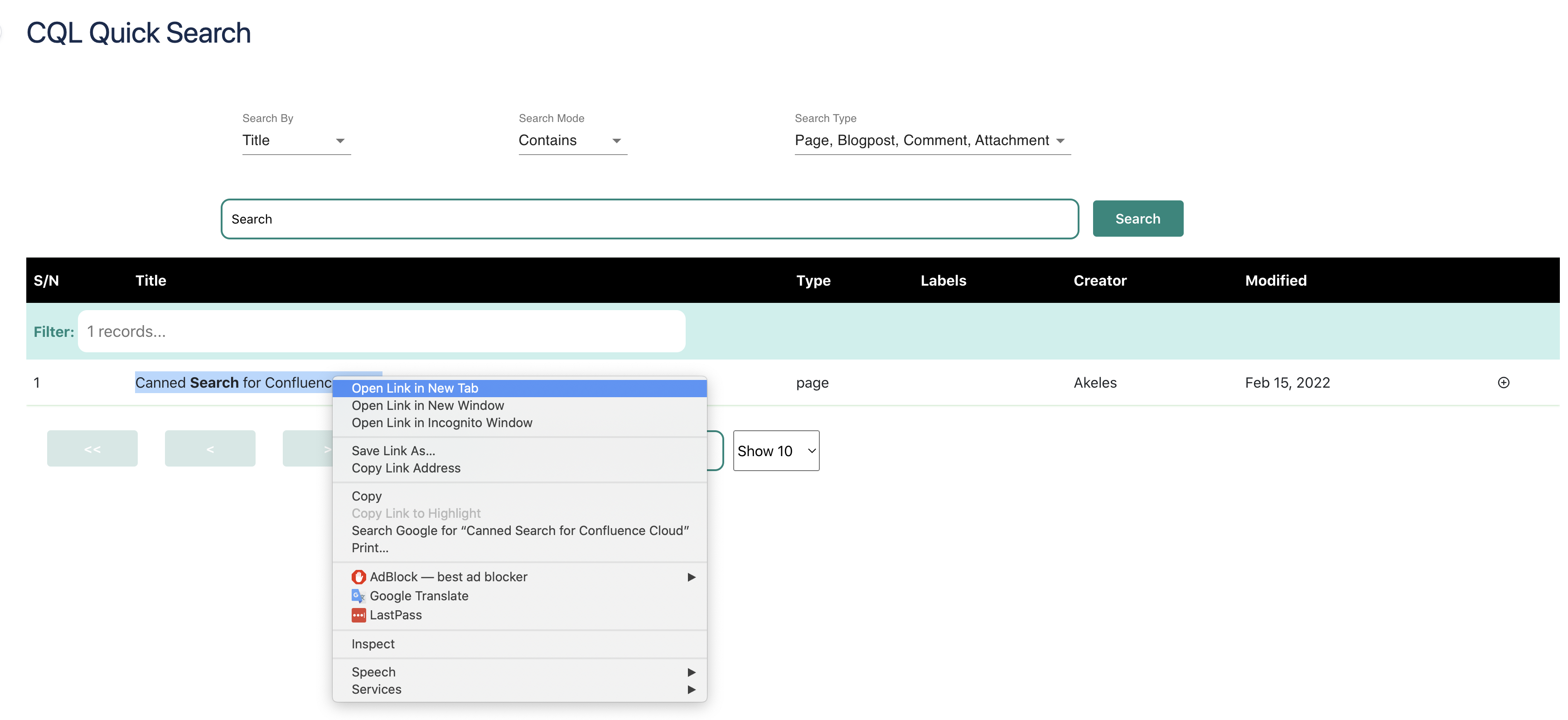
Task: Select Copy Link Address menu entry
Action: pos(406,468)
